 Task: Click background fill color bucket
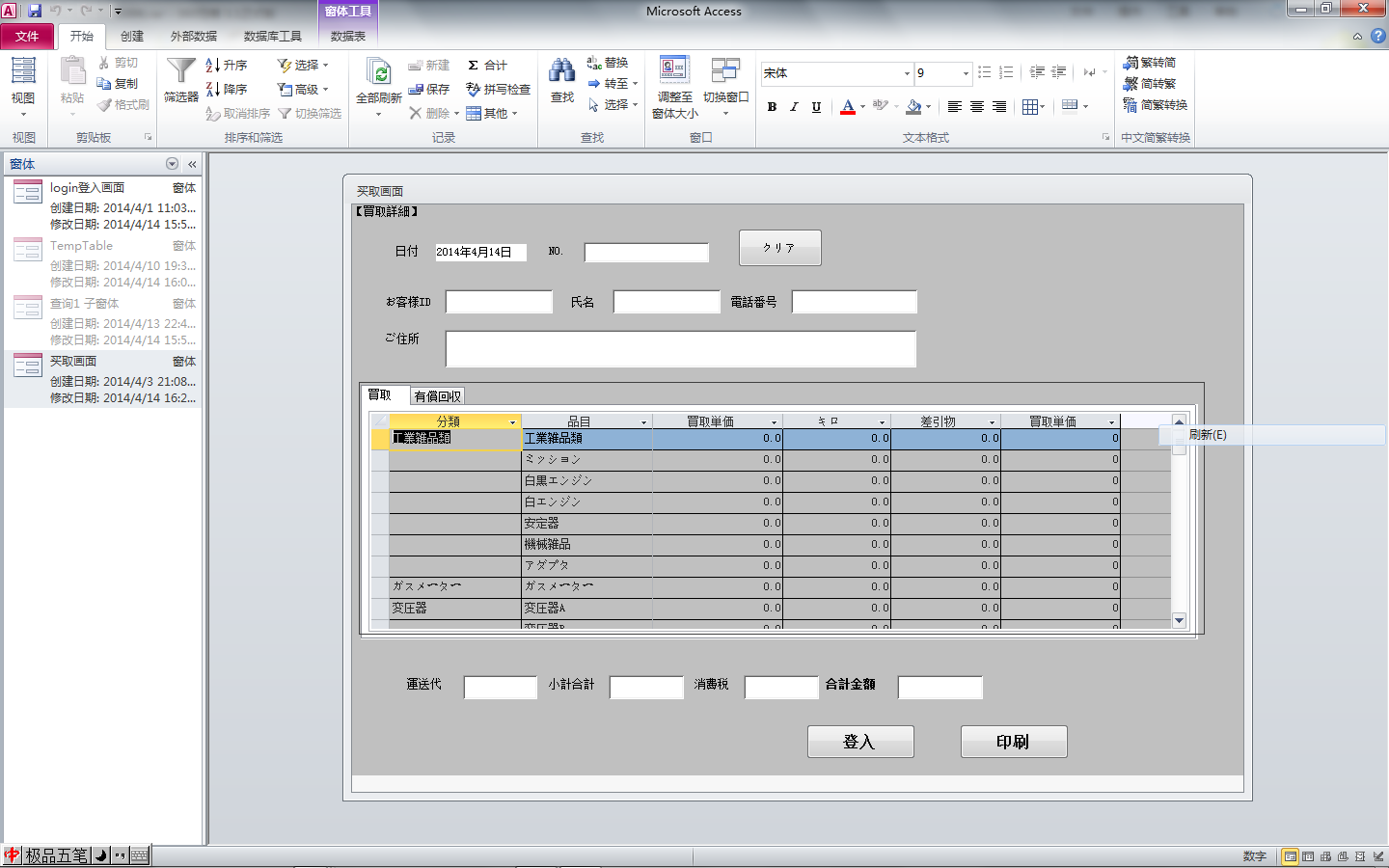point(913,107)
